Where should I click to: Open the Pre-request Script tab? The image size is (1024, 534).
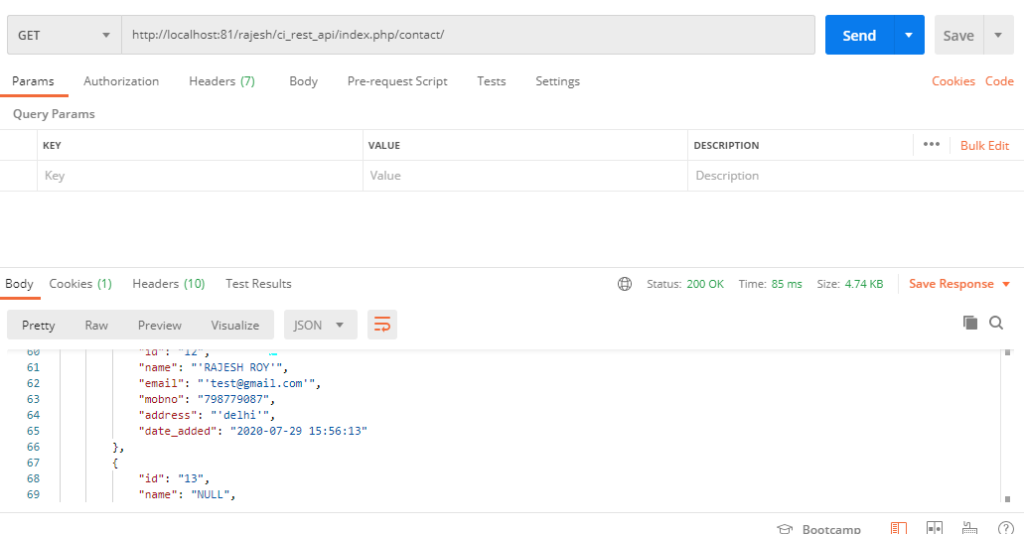pos(397,81)
